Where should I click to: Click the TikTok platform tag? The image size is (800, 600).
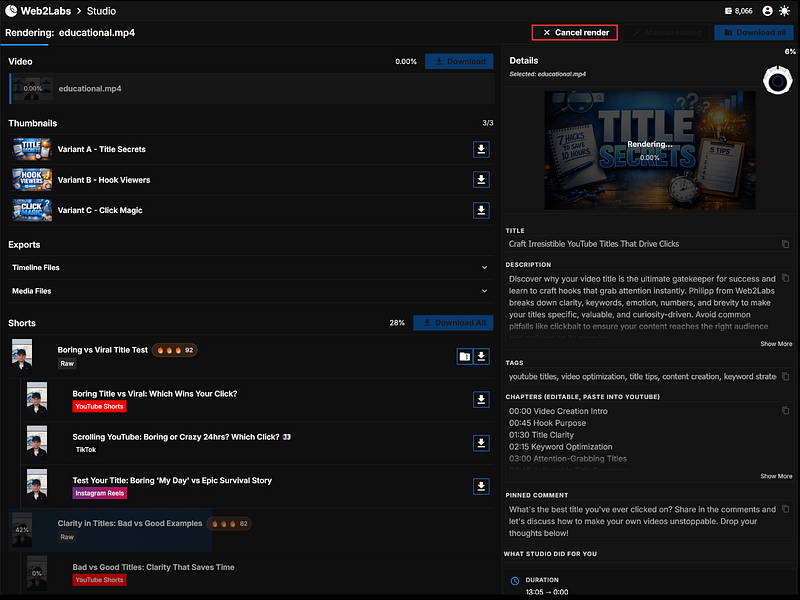[86, 449]
